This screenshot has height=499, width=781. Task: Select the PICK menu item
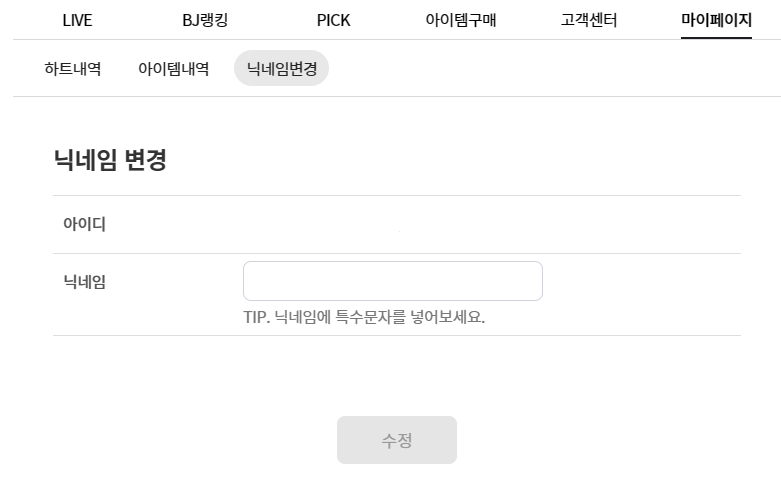click(x=333, y=20)
